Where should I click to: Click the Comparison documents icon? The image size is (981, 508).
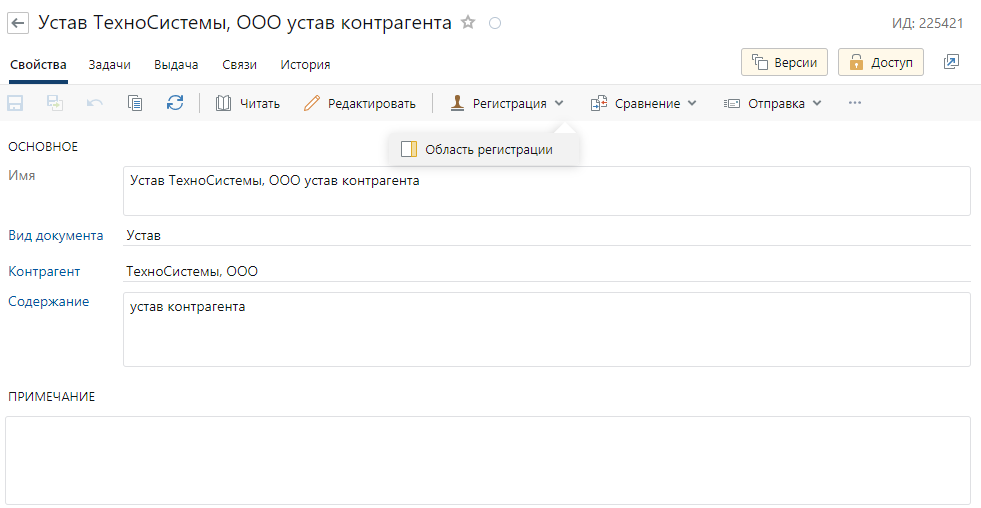pos(599,103)
